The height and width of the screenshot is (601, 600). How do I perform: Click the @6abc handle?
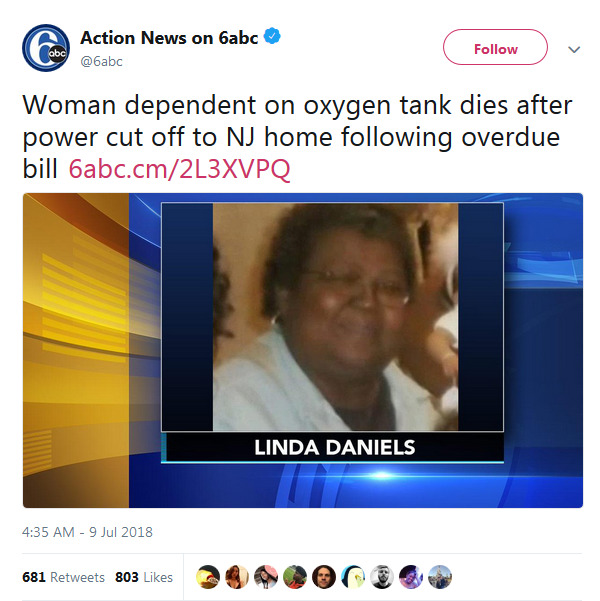coord(101,61)
